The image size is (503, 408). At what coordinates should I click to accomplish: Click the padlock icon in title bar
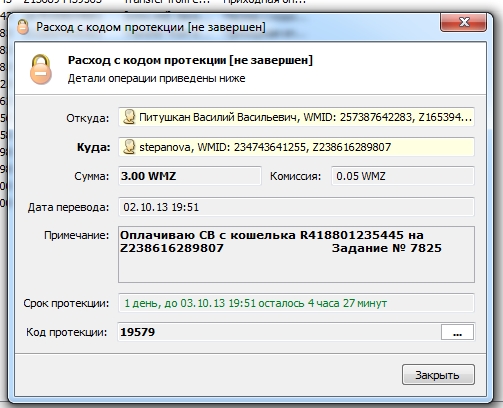(x=23, y=27)
